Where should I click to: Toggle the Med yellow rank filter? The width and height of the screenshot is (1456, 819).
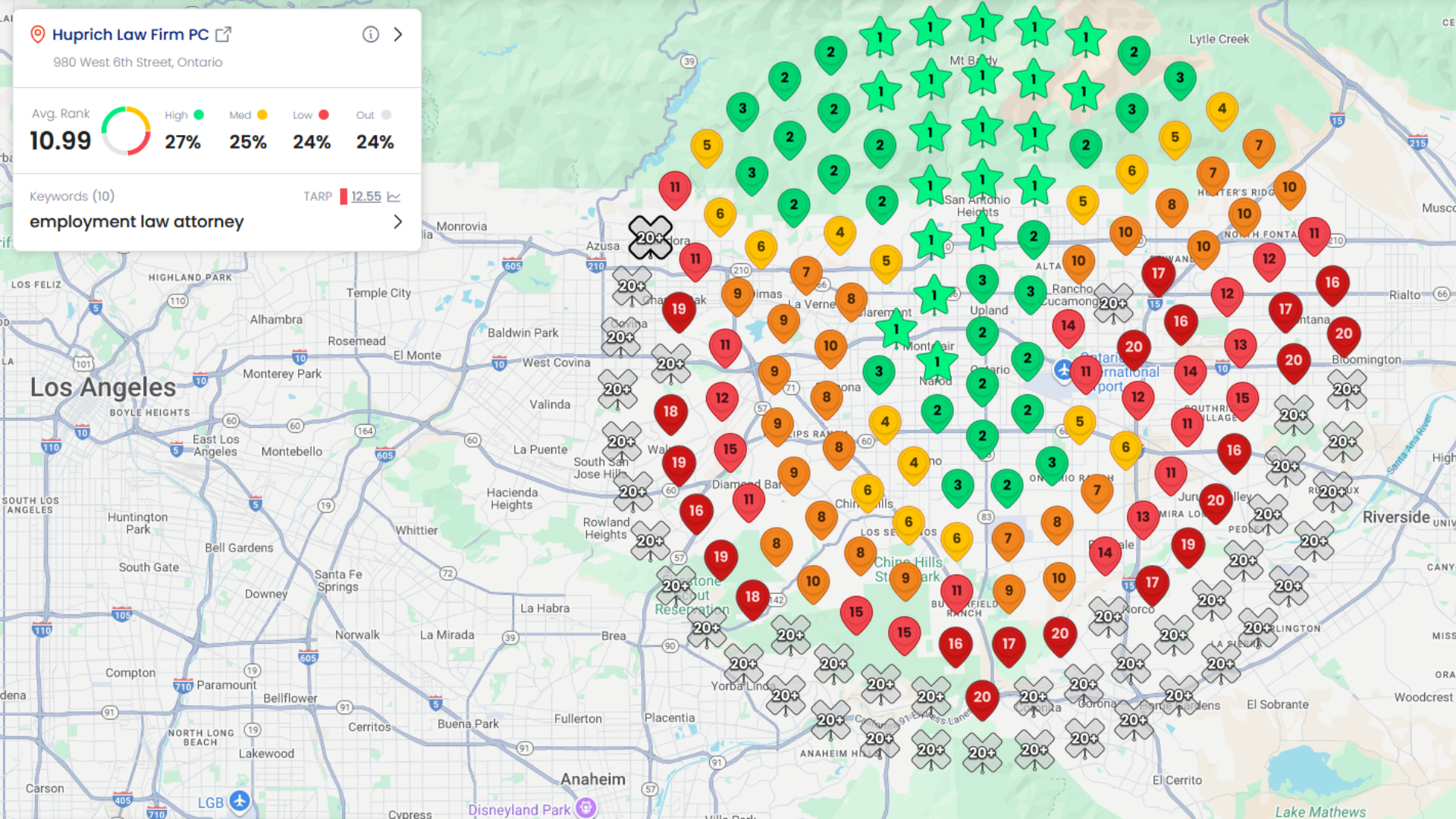point(262,115)
